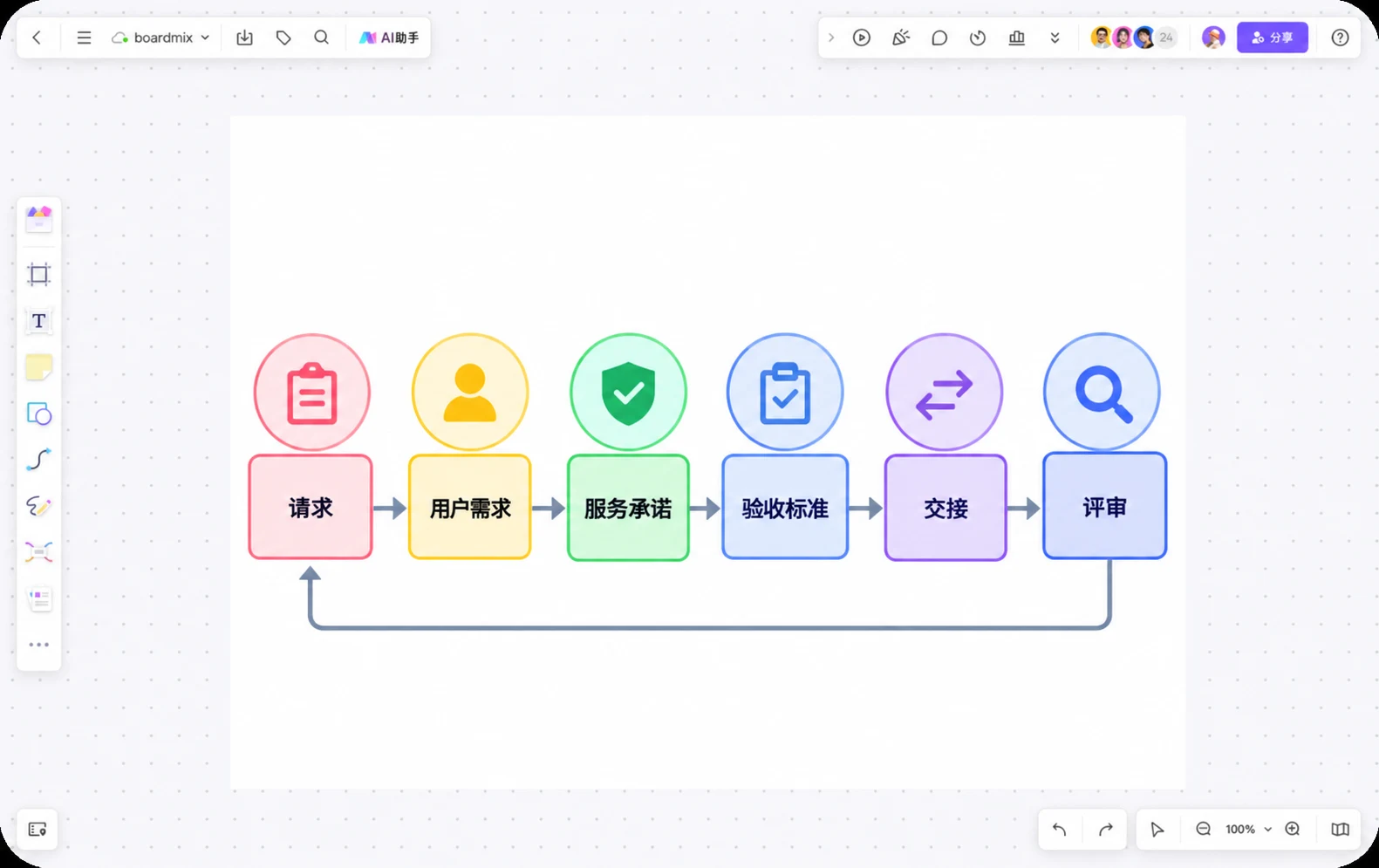This screenshot has width=1379, height=868.
Task: Zoom out with the minus magnifier
Action: pyautogui.click(x=1204, y=830)
